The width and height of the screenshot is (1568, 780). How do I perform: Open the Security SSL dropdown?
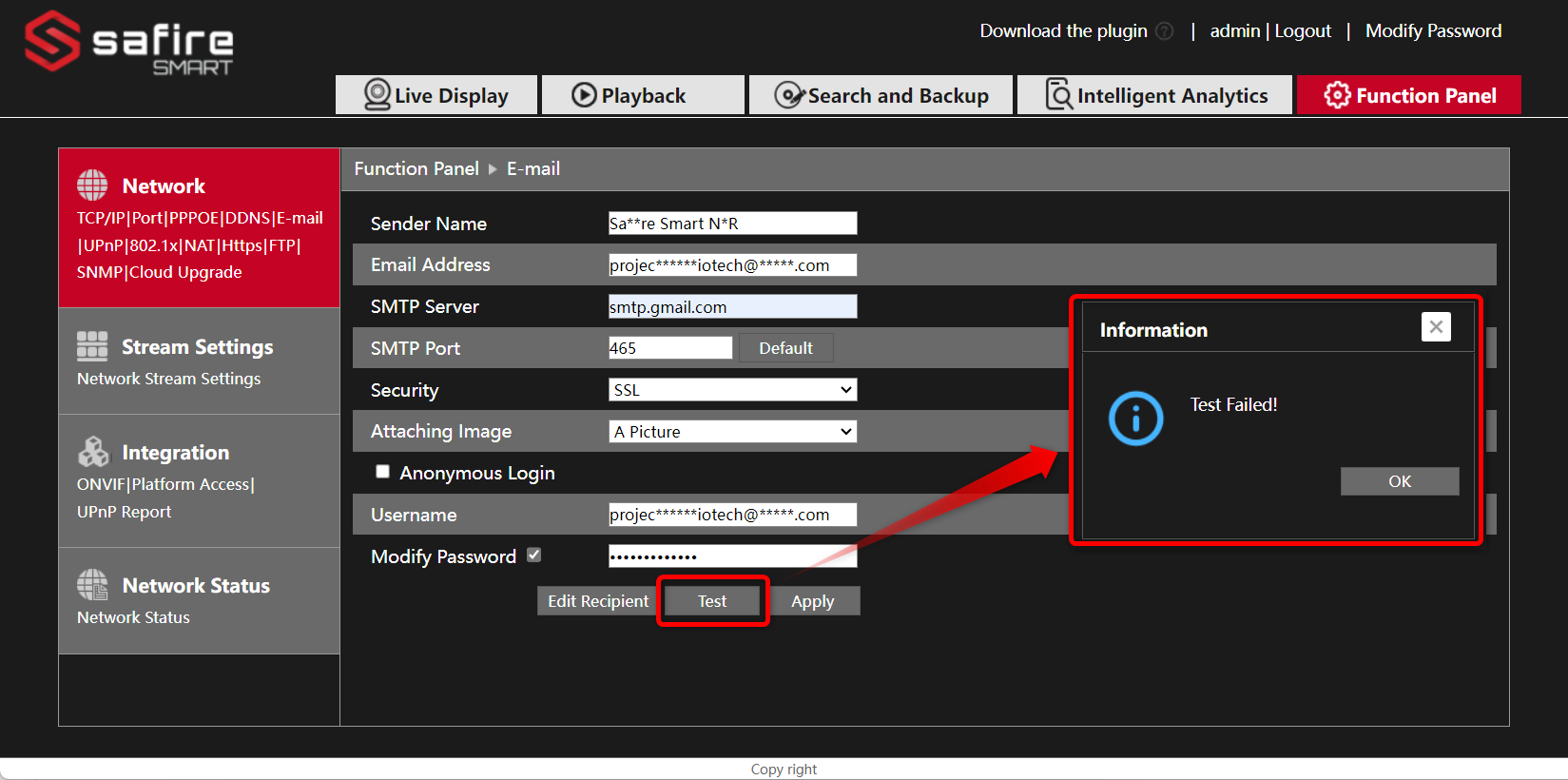pyautogui.click(x=732, y=390)
